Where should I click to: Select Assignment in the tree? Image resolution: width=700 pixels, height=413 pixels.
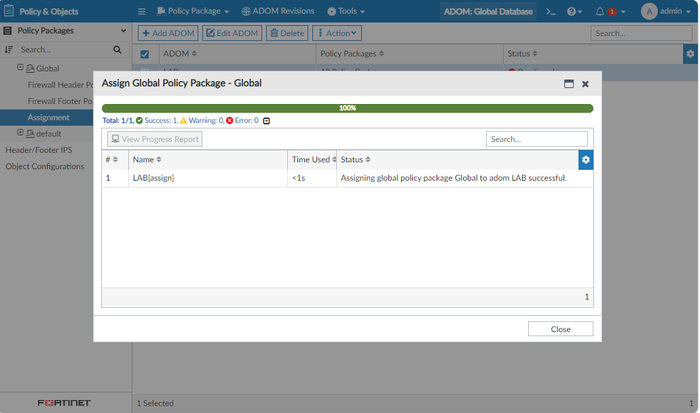click(48, 117)
